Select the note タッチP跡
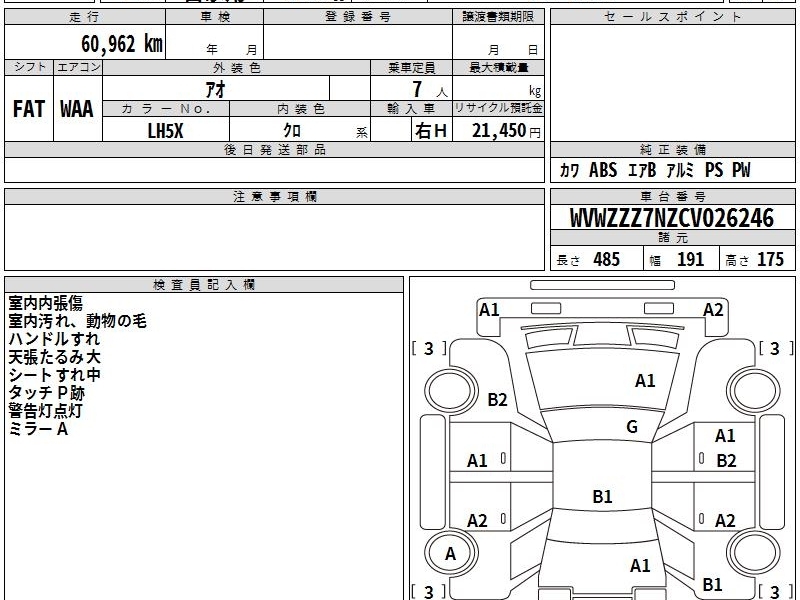 pyautogui.click(x=46, y=393)
